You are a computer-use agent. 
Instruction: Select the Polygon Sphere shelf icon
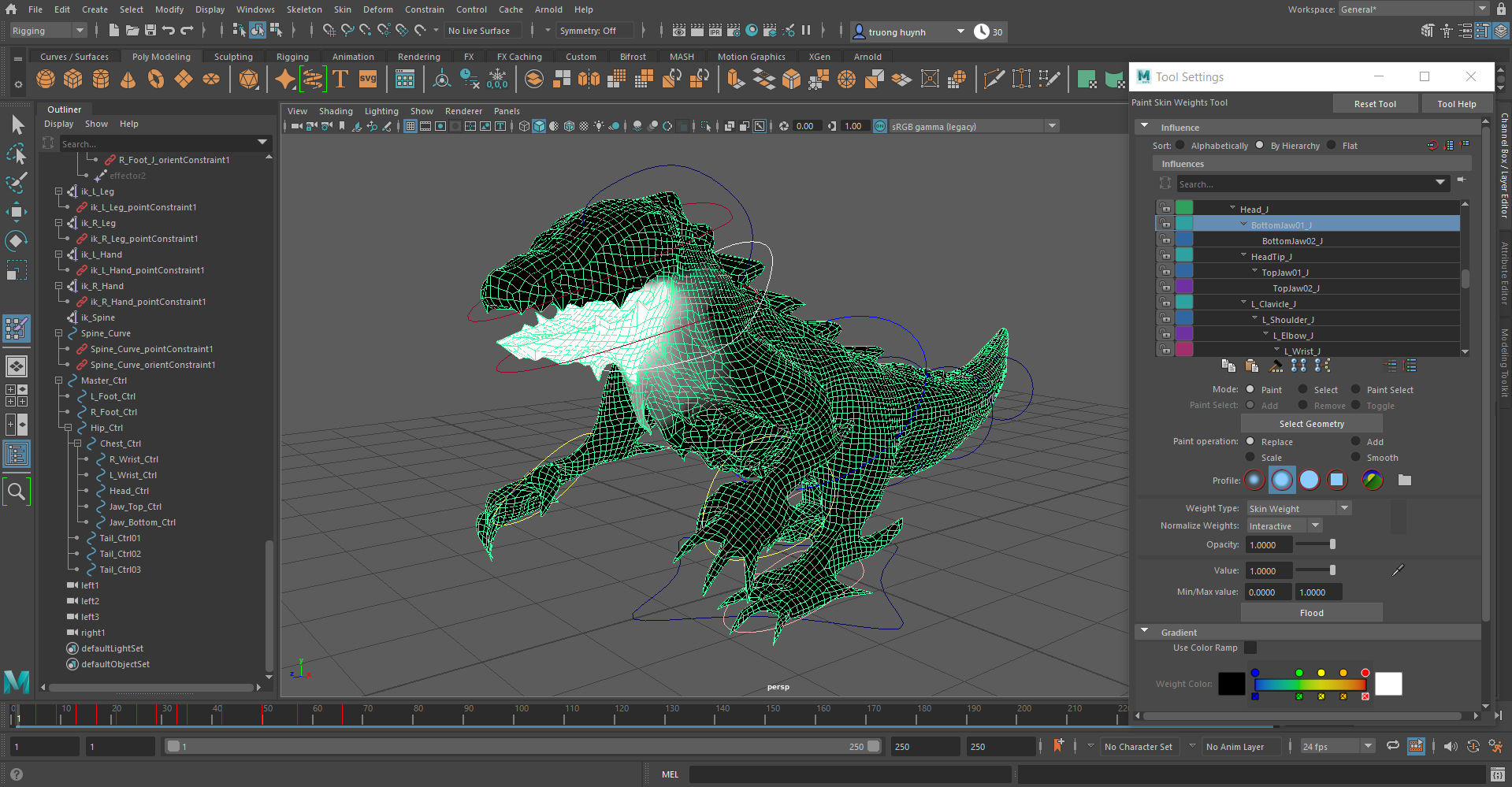pyautogui.click(x=46, y=79)
